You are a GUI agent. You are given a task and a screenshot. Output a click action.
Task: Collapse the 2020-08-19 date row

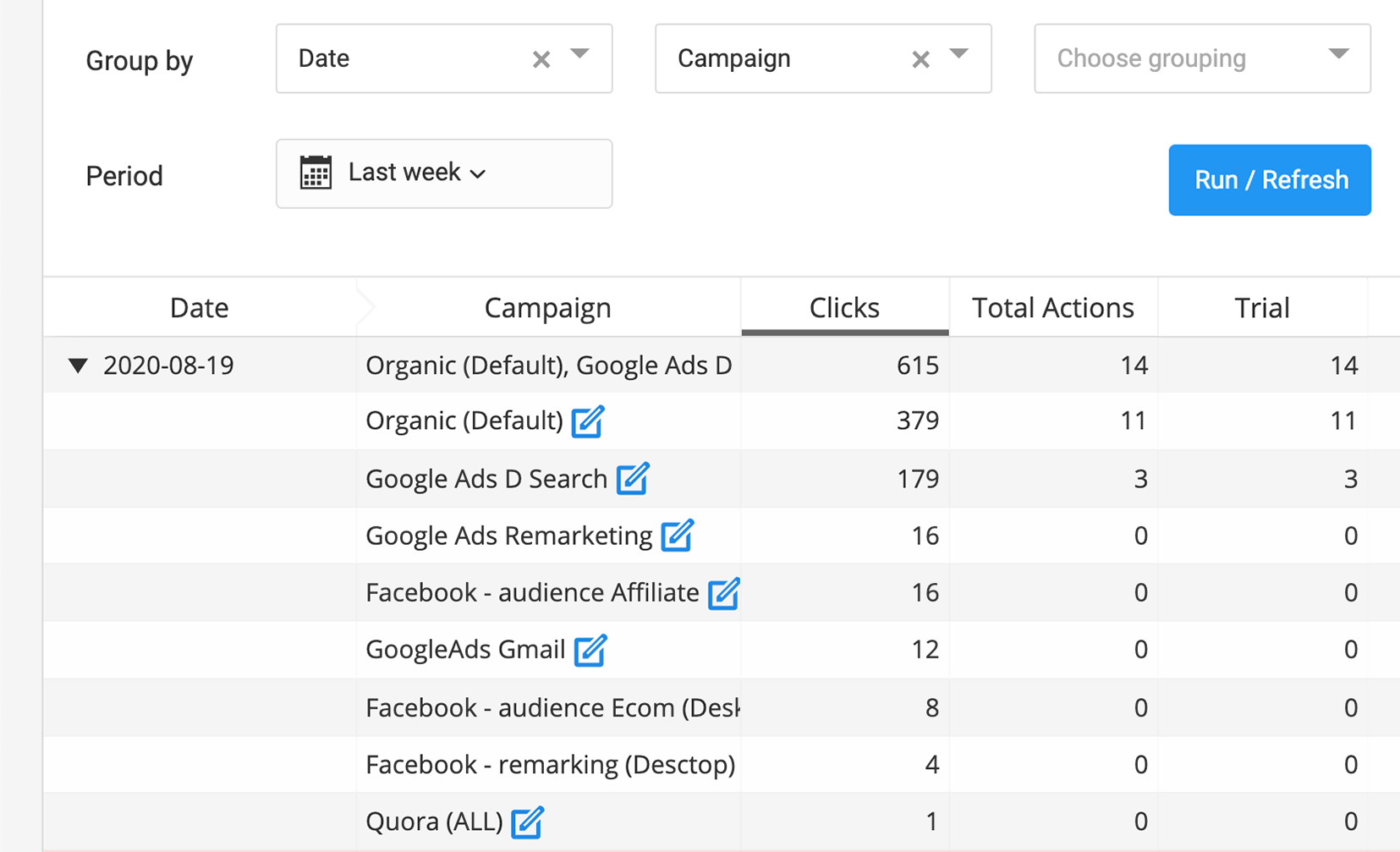click(78, 366)
